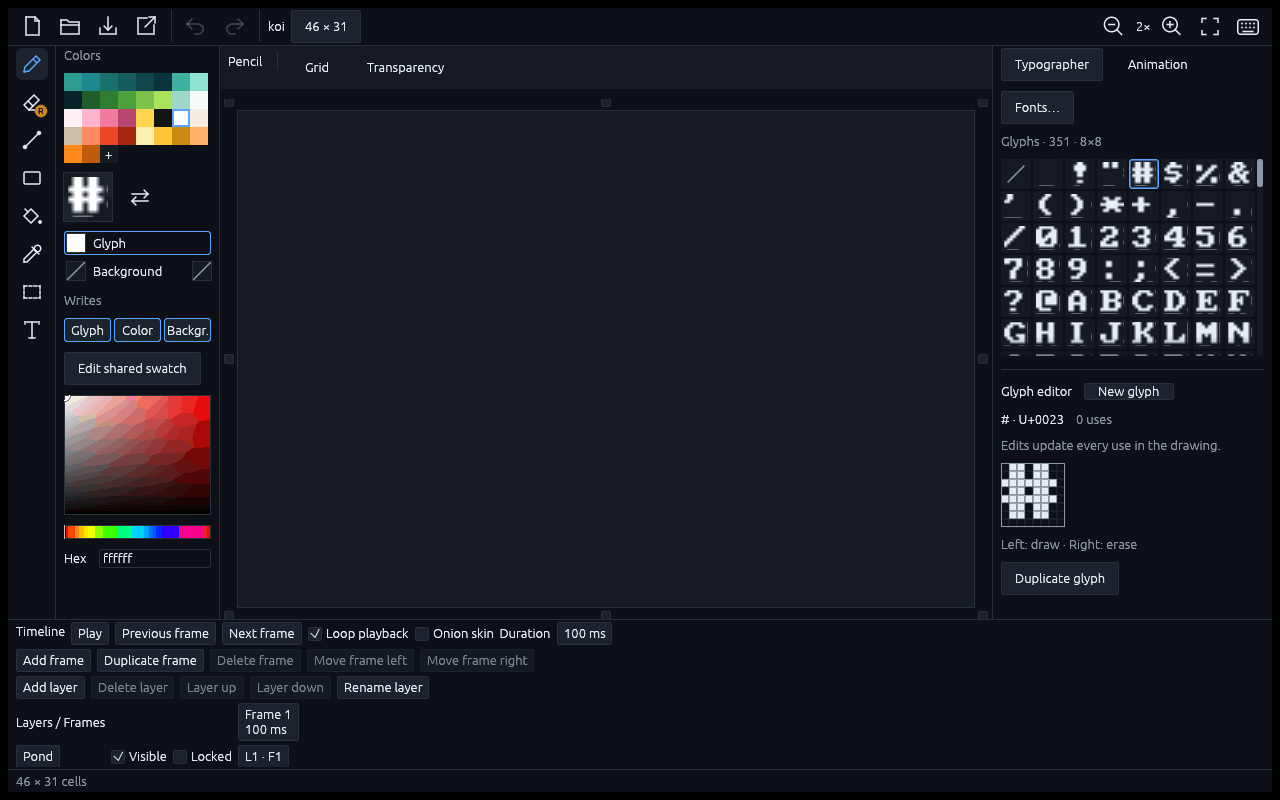
Task: Swap foreground and background colors
Action: [x=140, y=197]
